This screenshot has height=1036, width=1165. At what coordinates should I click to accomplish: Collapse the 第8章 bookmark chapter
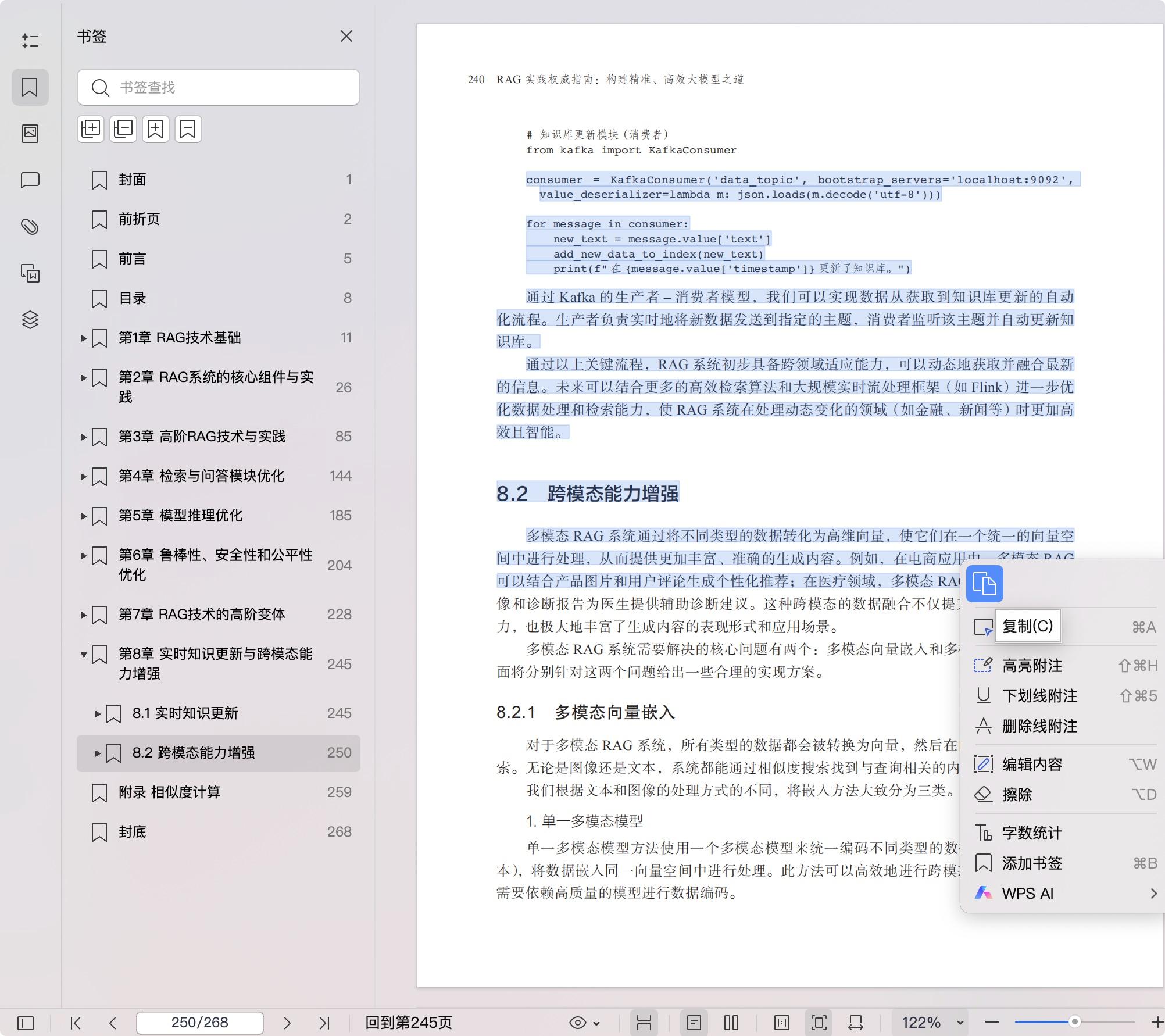coord(84,654)
